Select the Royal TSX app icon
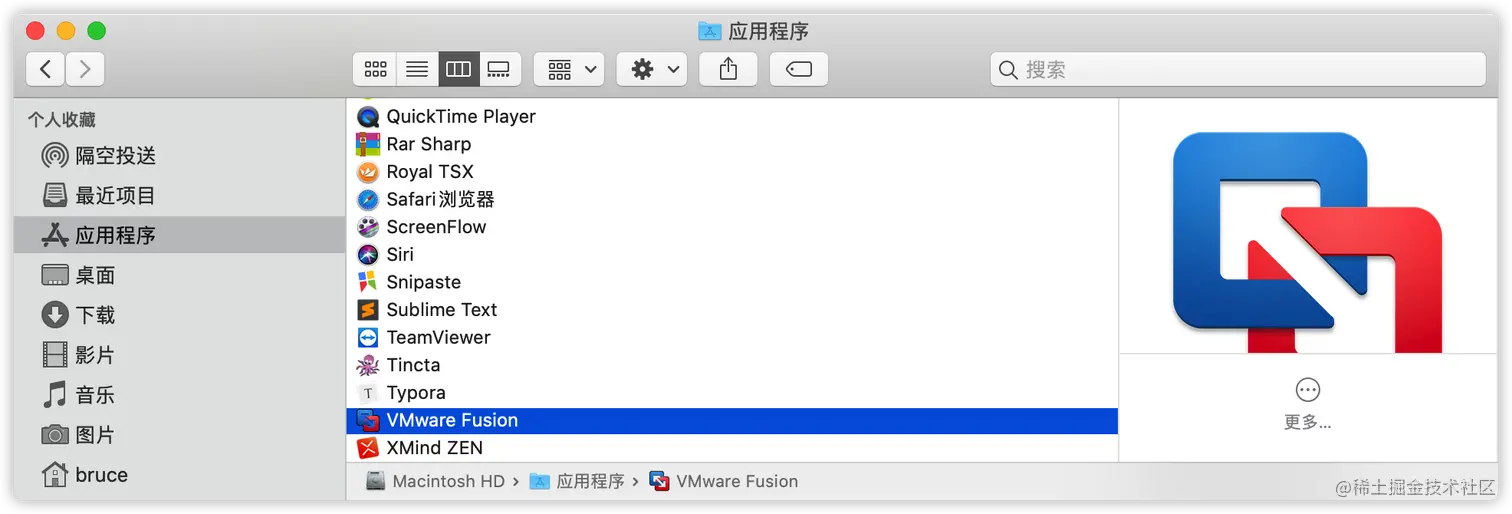1512x514 pixels. point(368,172)
